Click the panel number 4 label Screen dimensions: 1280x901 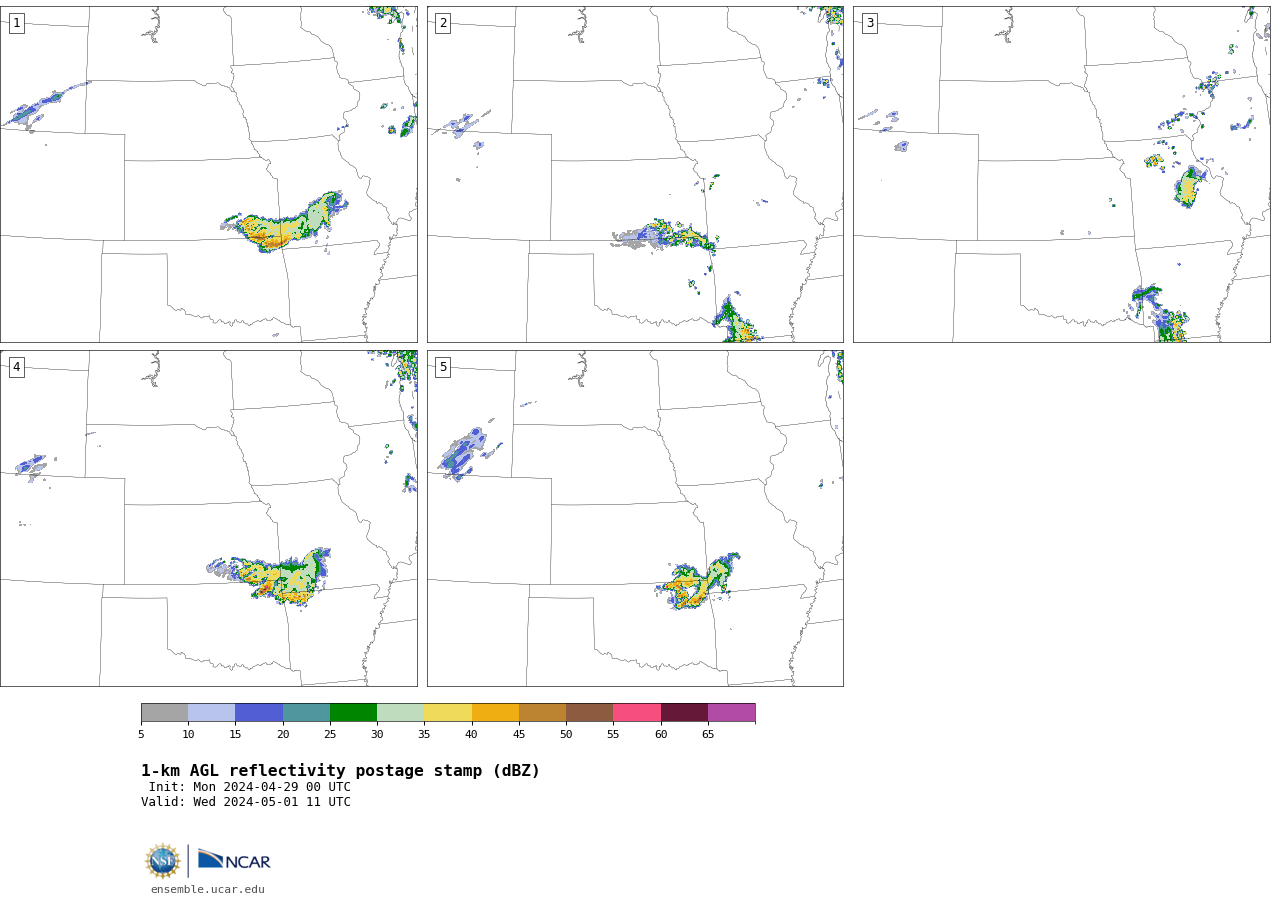(16, 367)
